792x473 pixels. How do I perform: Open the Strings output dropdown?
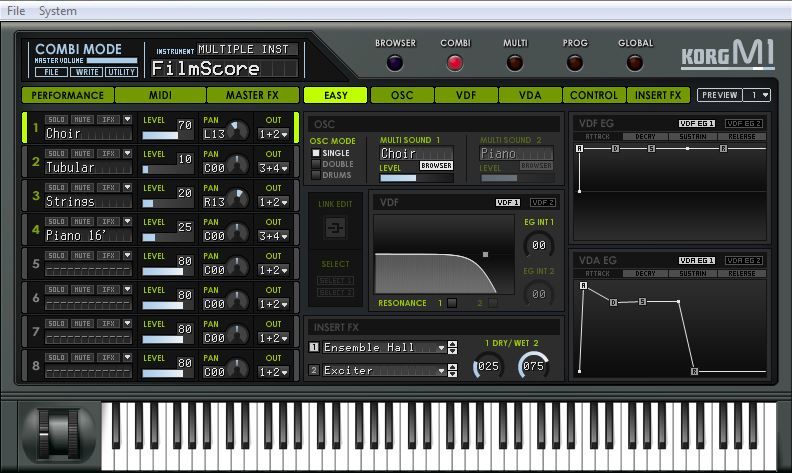tap(273, 202)
